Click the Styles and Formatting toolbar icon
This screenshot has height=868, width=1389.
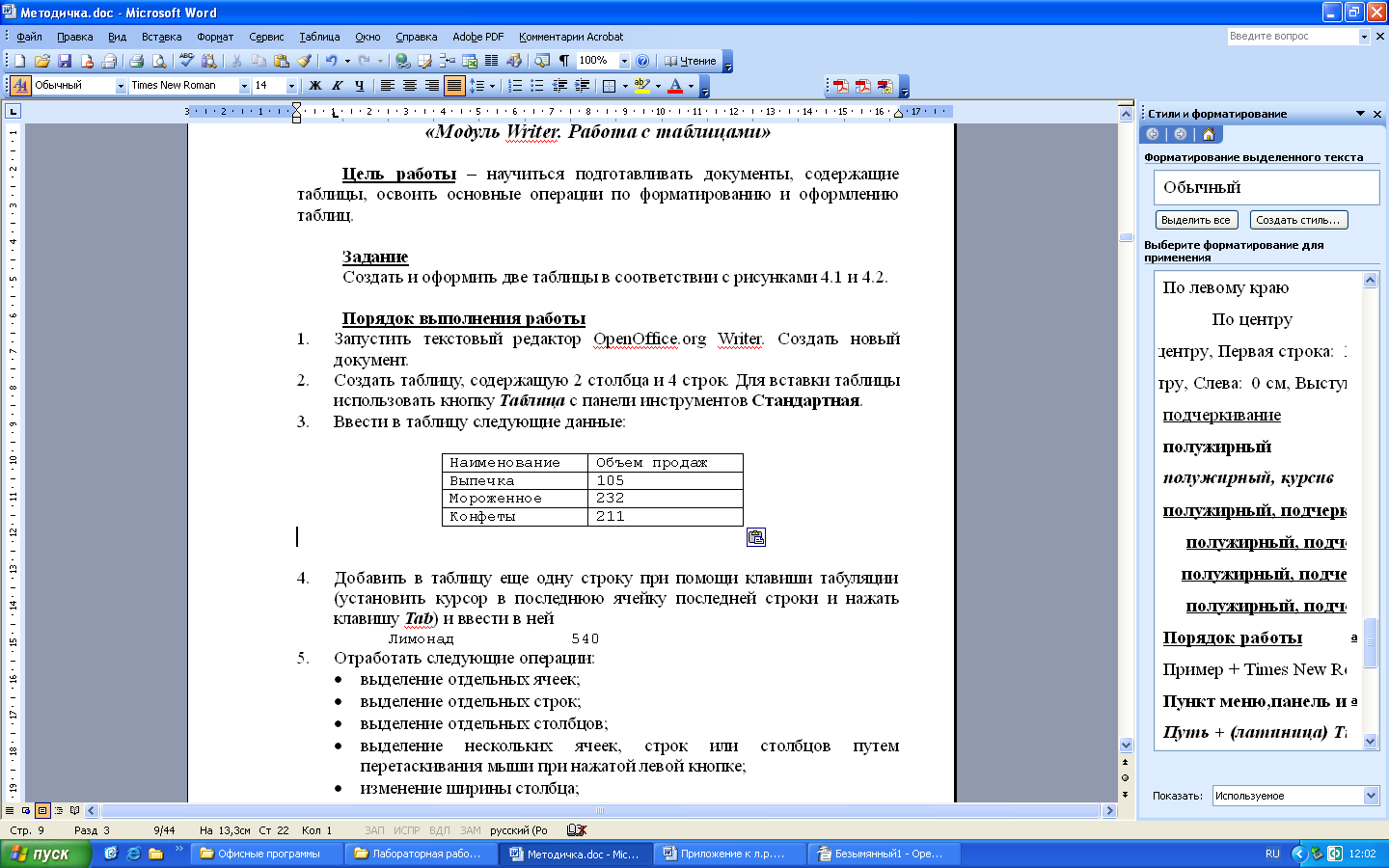coord(20,86)
